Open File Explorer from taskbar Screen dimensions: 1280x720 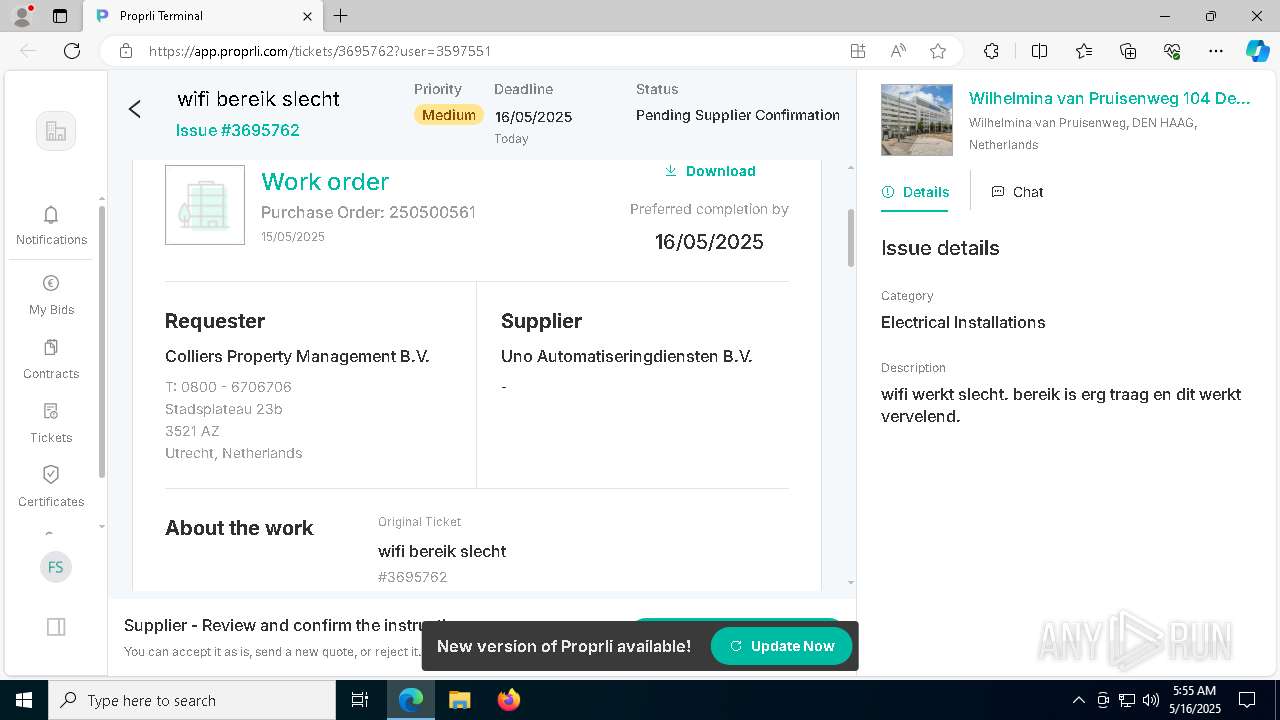click(x=459, y=700)
